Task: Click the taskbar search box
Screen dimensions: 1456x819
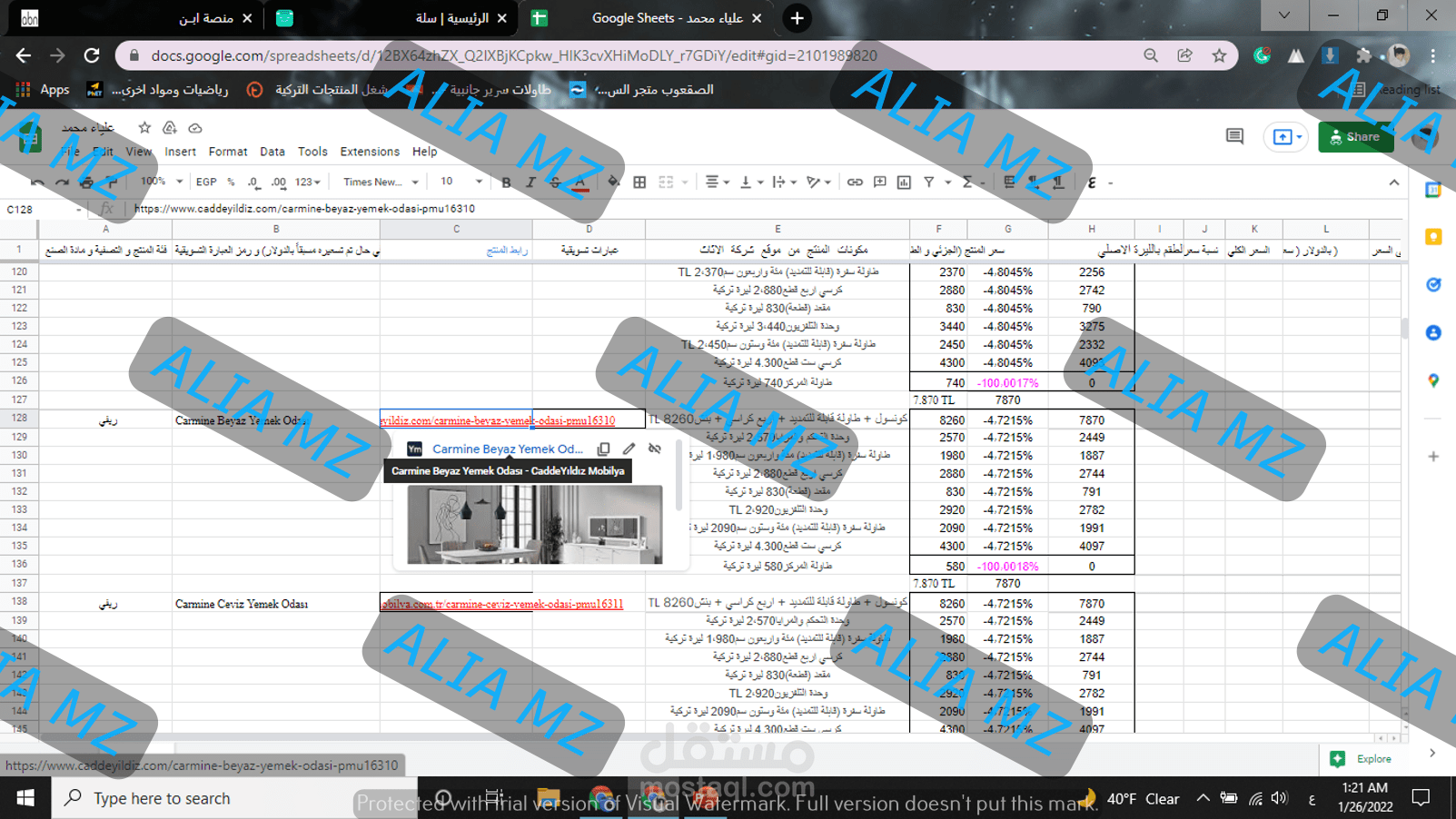Action: (x=234, y=798)
